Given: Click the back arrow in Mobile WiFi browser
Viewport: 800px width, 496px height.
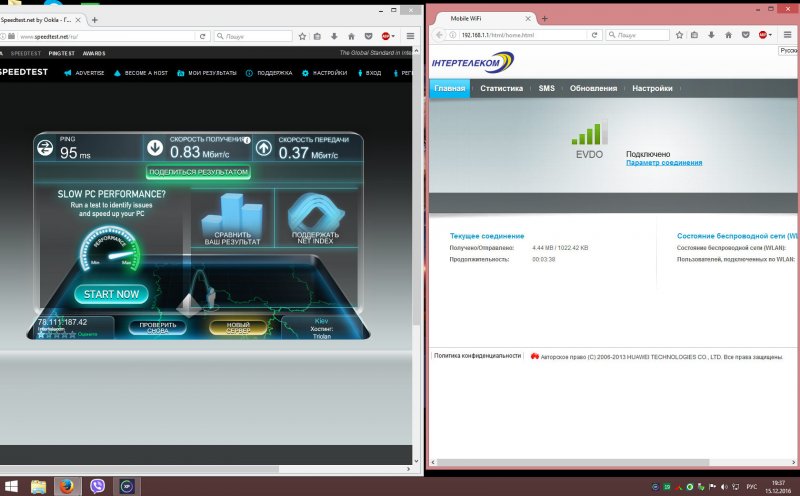Looking at the screenshot, I should pos(438,35).
